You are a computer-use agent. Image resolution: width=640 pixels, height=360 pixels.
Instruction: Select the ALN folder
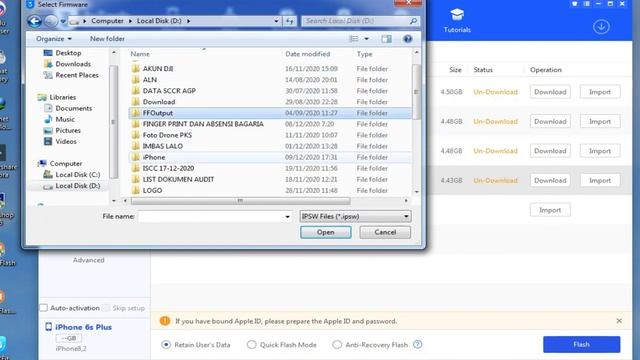tap(270, 80)
